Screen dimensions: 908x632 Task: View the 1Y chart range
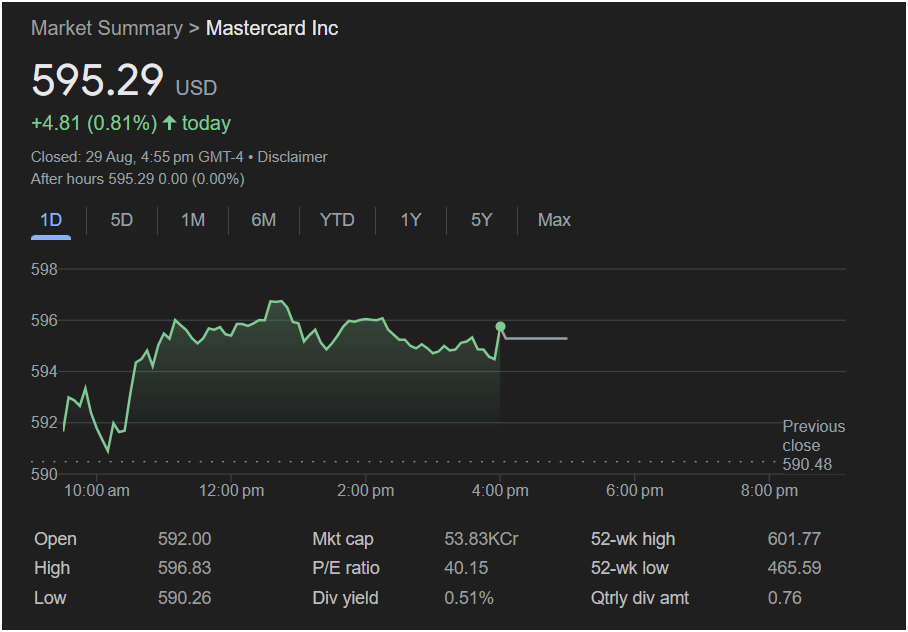point(411,220)
